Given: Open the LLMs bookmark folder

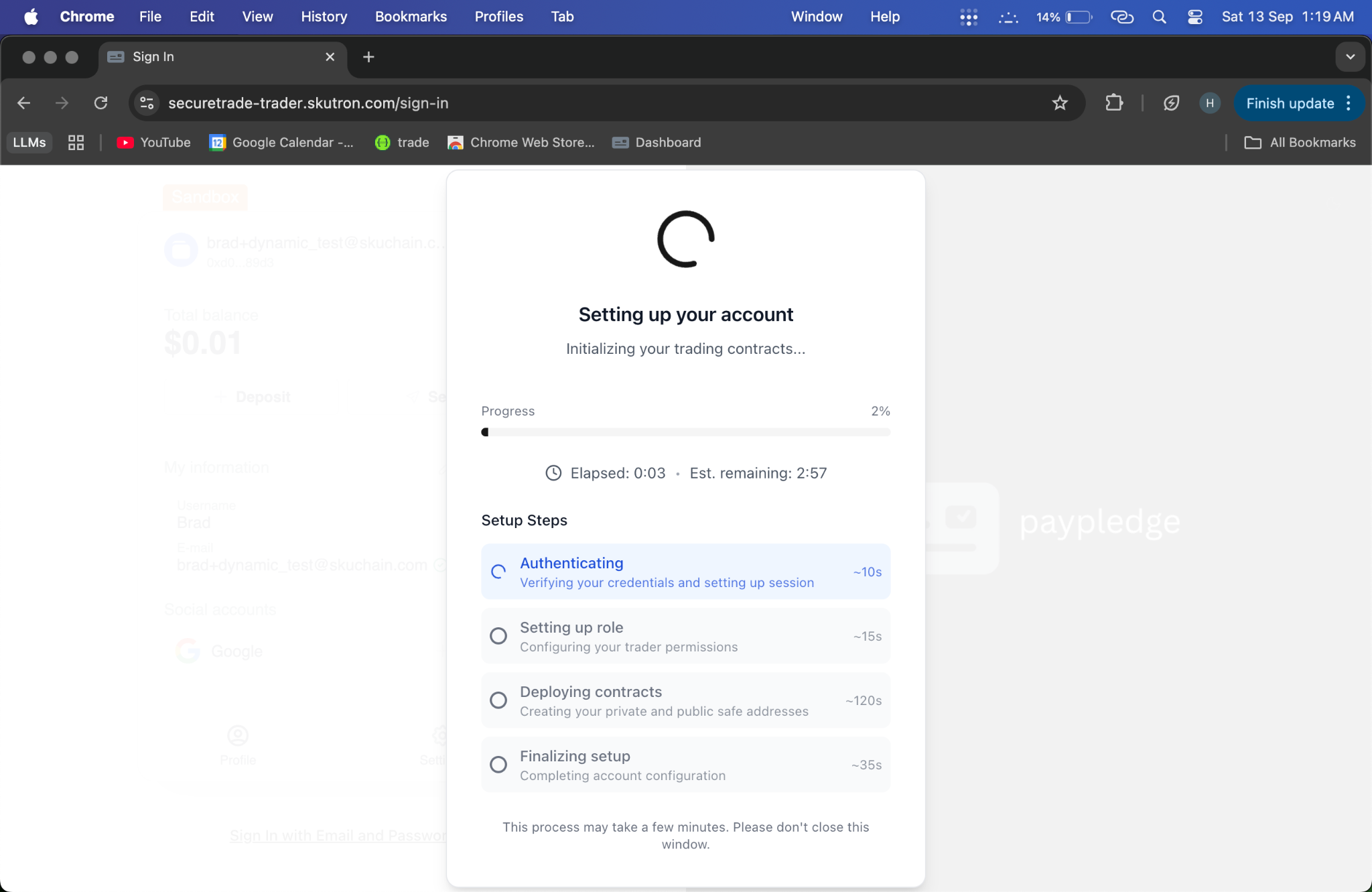Looking at the screenshot, I should click(29, 143).
